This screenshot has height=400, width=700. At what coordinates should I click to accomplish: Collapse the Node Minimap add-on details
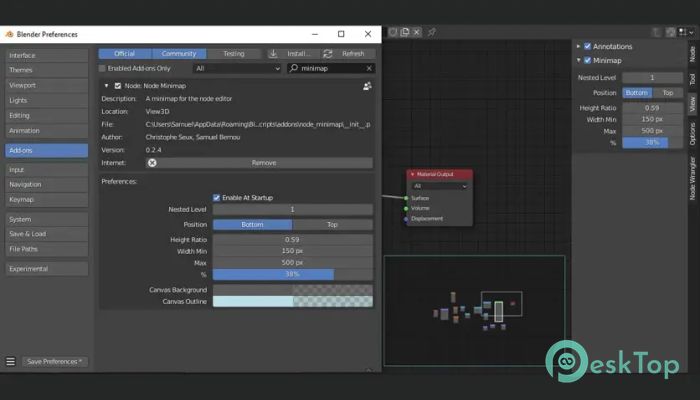[x=106, y=86]
